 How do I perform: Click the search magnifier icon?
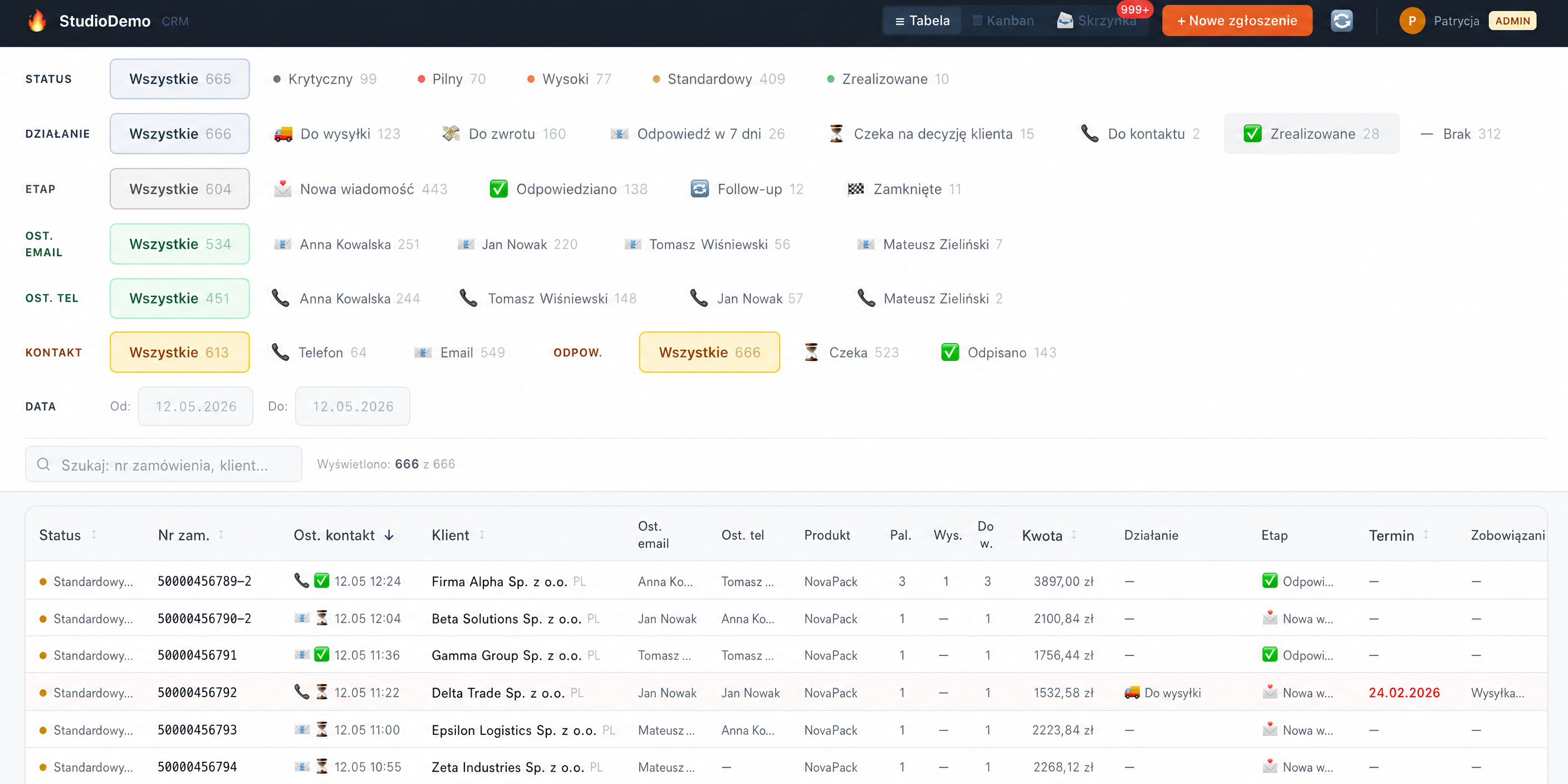43,464
